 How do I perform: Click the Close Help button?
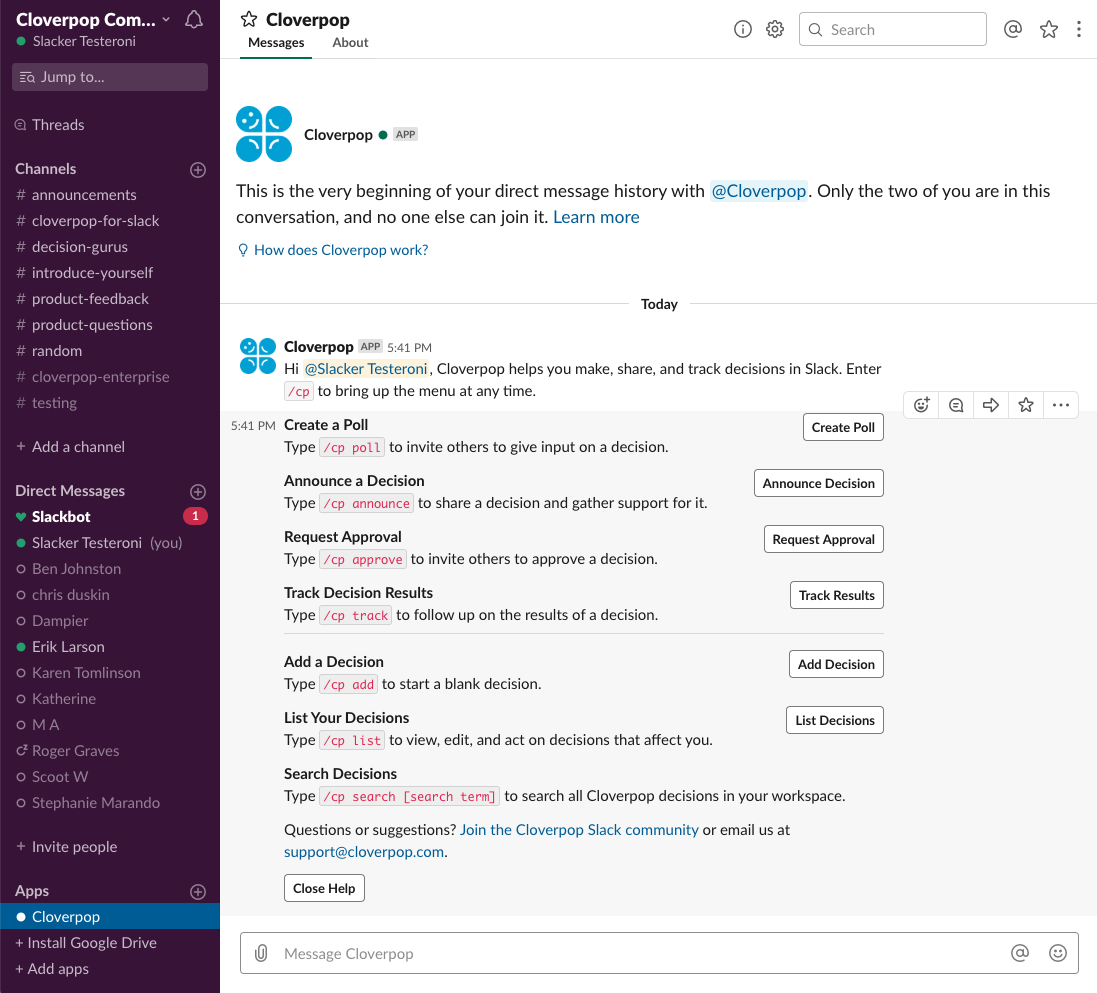(324, 888)
